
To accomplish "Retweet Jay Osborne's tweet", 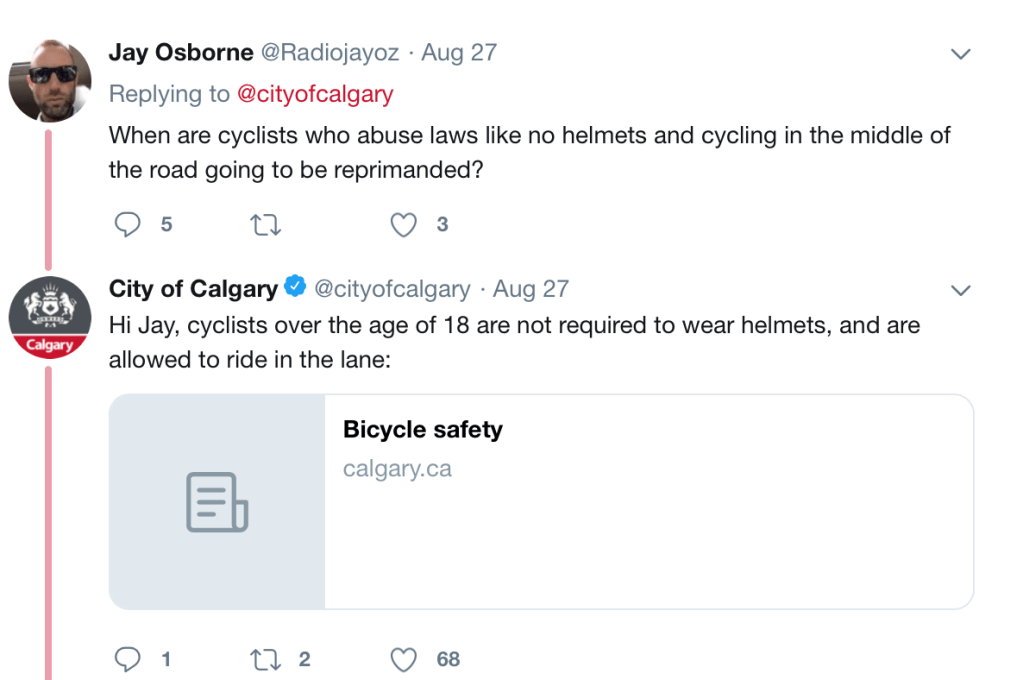I will coord(264,225).
